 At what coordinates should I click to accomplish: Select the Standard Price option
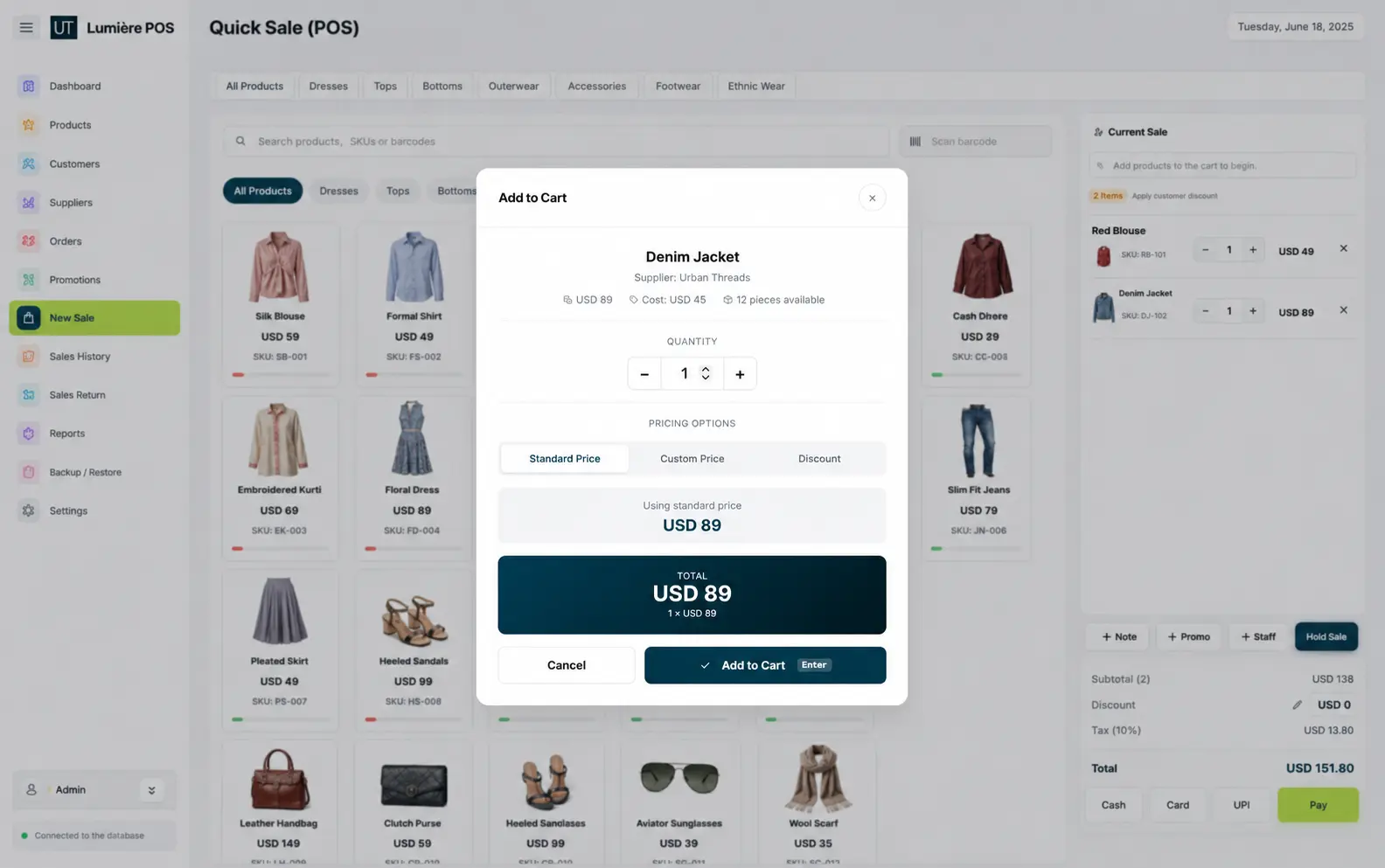click(565, 458)
